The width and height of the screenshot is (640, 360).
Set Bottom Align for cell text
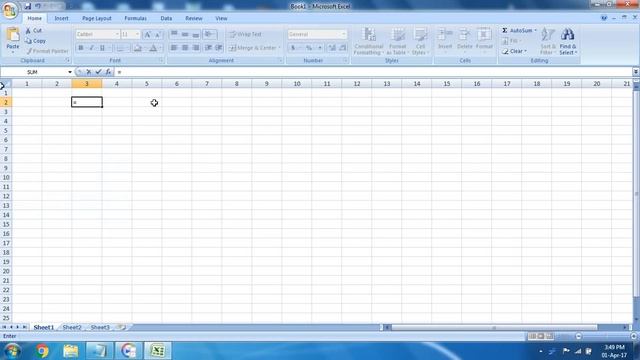(x=196, y=34)
